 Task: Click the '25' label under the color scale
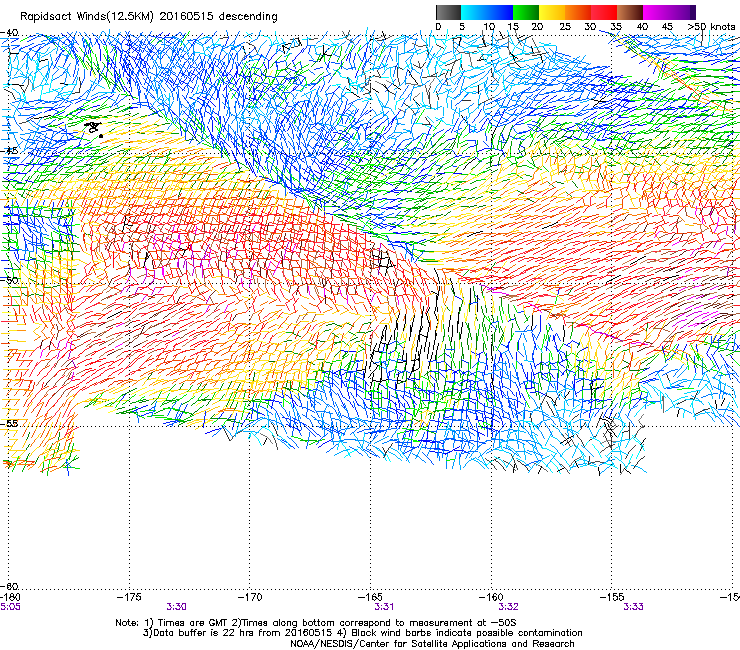565,27
